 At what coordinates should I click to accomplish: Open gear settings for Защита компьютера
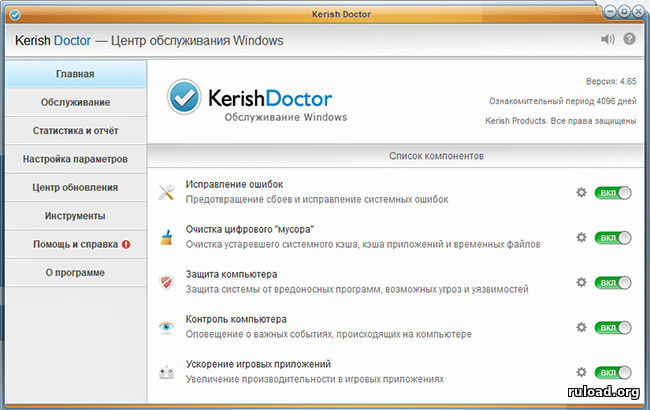coord(581,282)
